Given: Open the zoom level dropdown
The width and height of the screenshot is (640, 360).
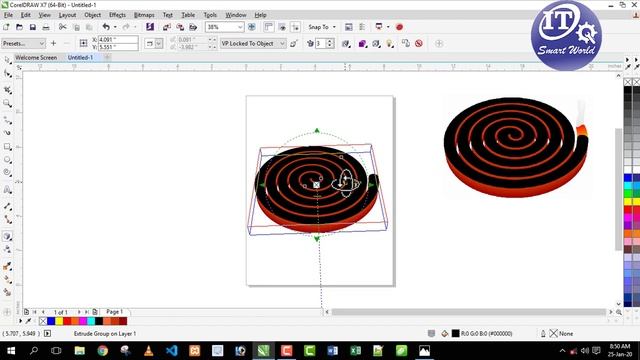Looking at the screenshot, I should click(x=240, y=27).
